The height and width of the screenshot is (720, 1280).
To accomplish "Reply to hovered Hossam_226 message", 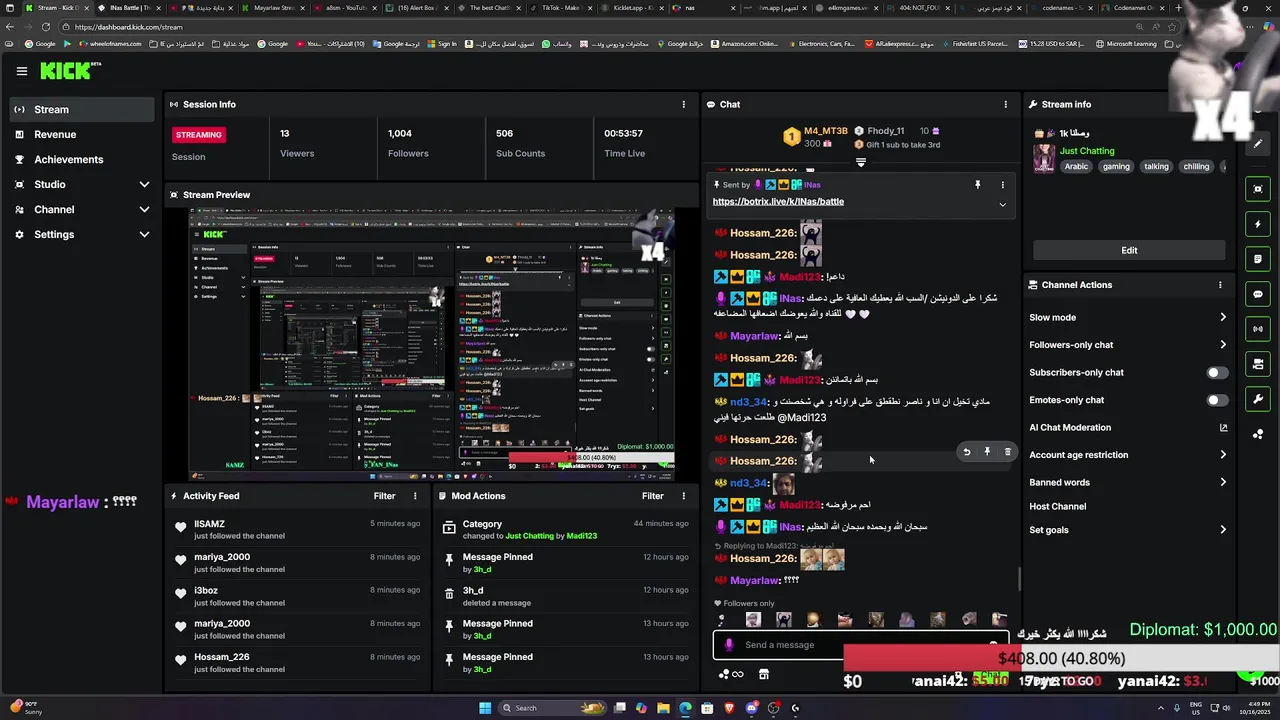I will [x=967, y=452].
